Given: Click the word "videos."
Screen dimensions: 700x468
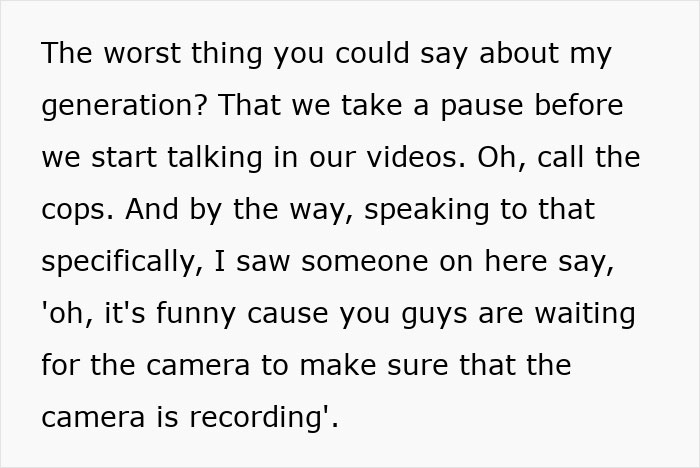Looking at the screenshot, I should coord(416,157).
